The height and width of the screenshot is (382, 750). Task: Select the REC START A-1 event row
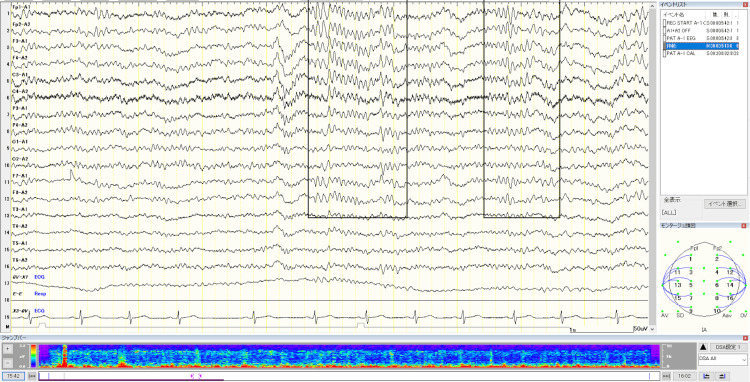point(700,22)
